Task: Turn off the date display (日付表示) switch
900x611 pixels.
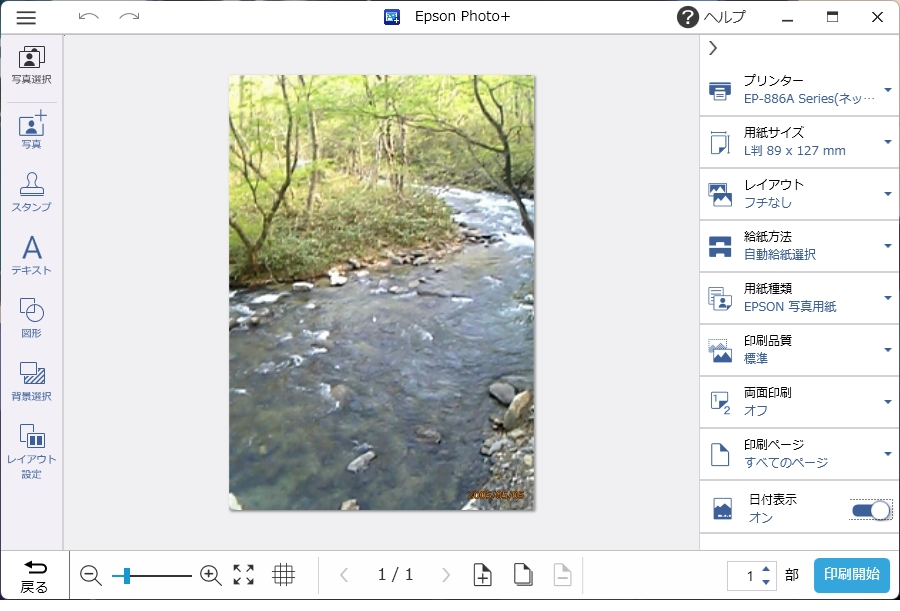Action: click(870, 511)
